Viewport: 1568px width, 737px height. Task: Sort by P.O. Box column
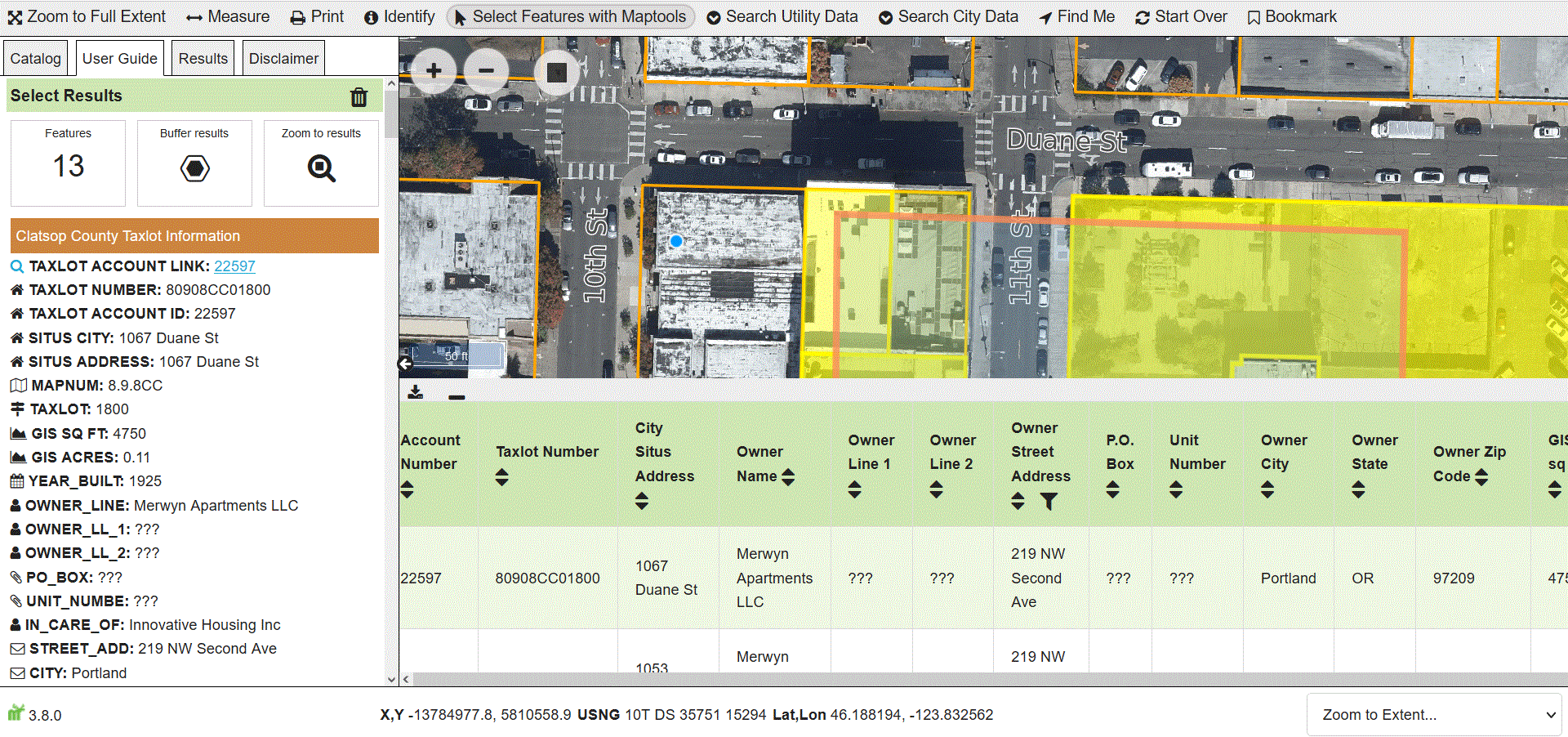click(x=1112, y=489)
